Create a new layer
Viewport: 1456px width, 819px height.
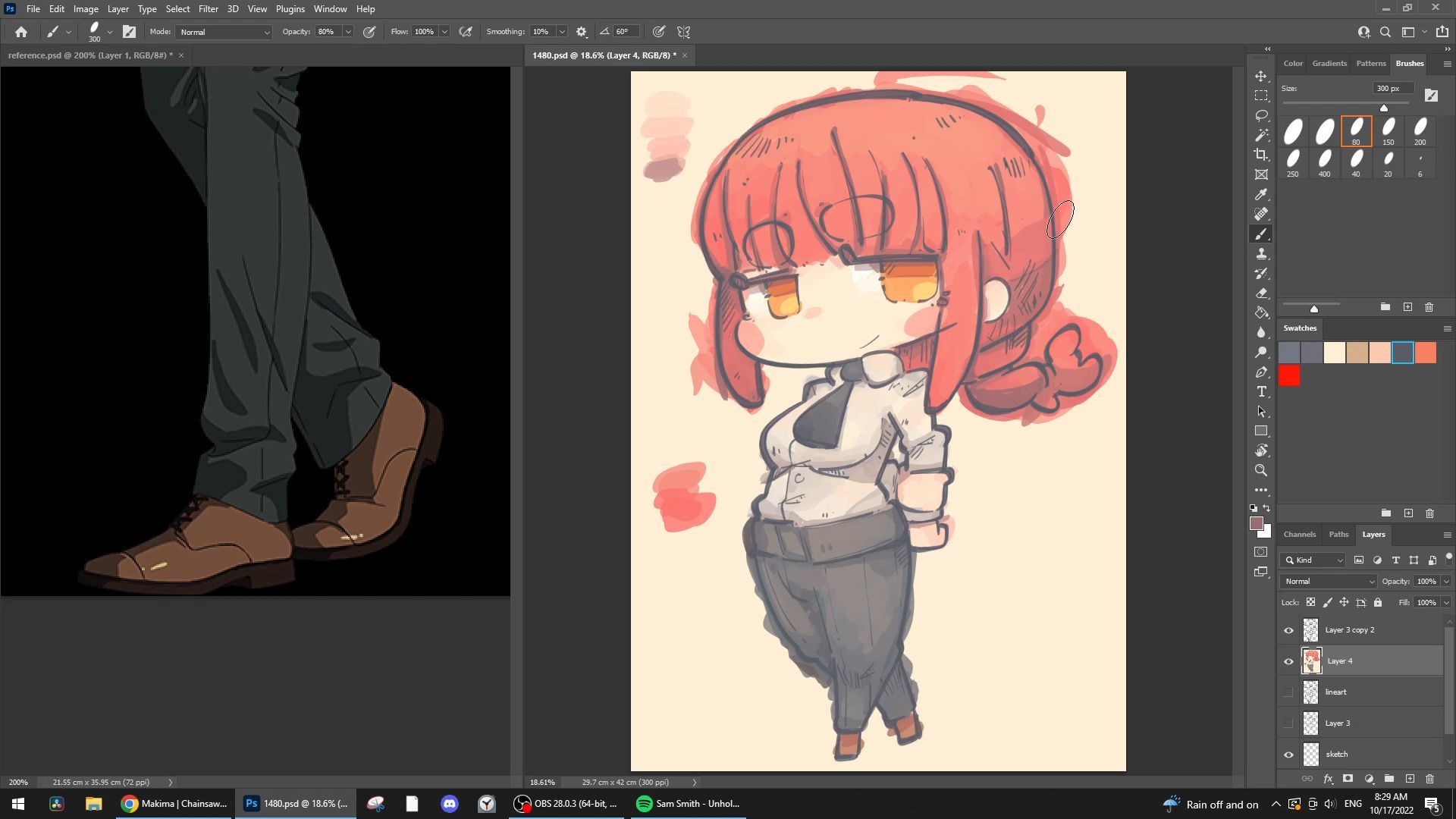1410,779
